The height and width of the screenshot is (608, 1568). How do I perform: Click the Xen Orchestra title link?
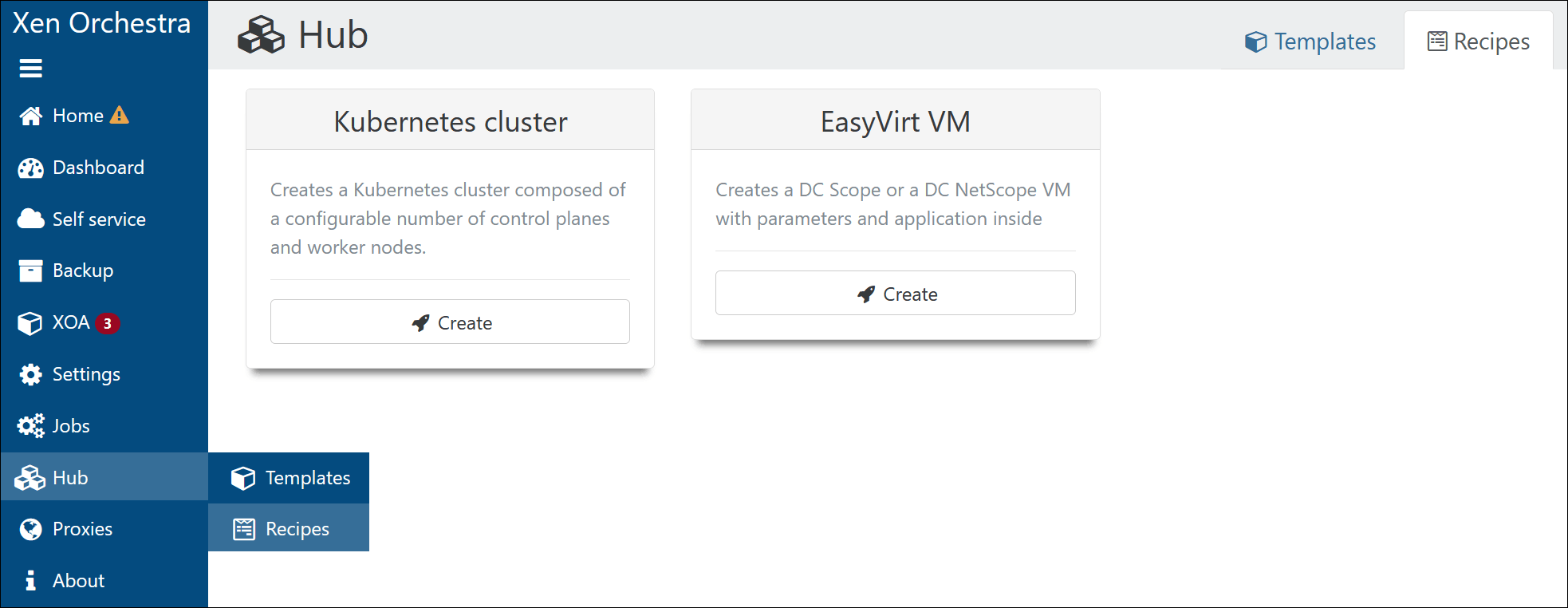pyautogui.click(x=101, y=23)
